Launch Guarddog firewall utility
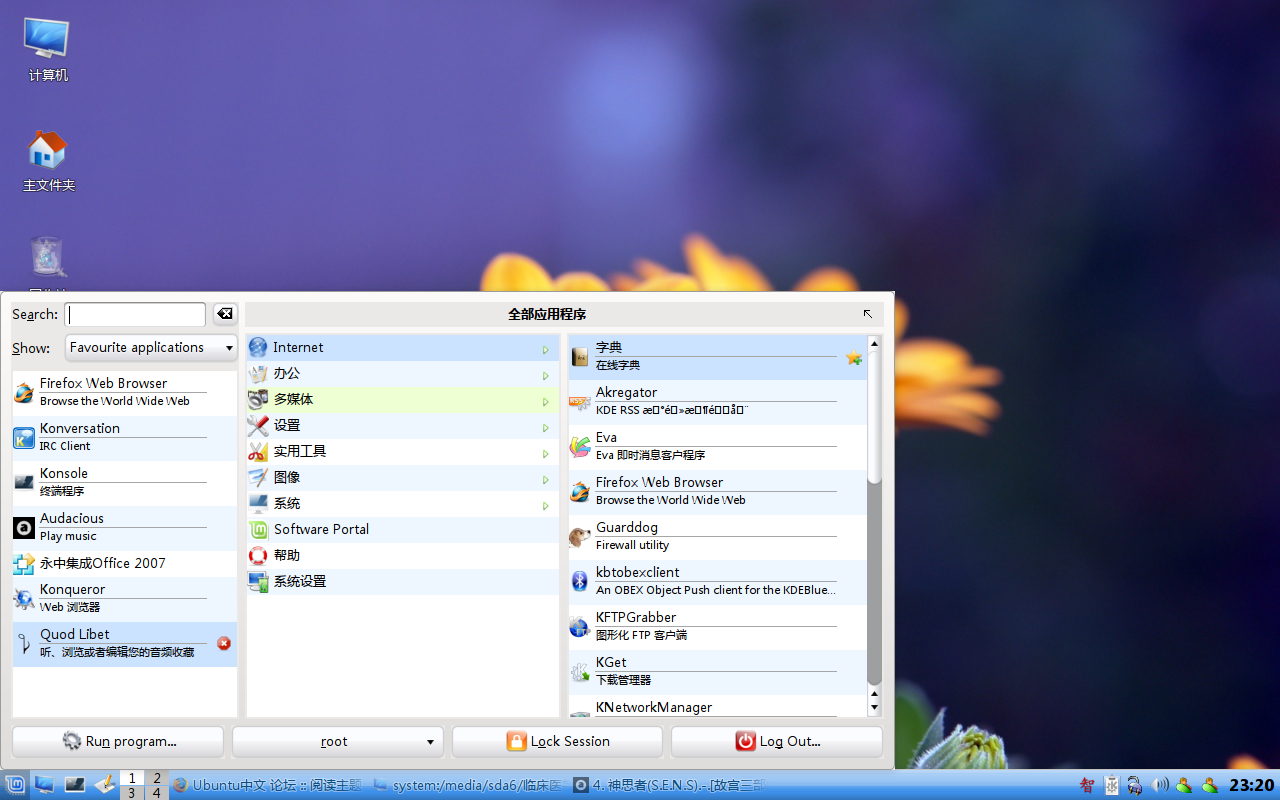Image resolution: width=1280 pixels, height=800 pixels. (717, 537)
